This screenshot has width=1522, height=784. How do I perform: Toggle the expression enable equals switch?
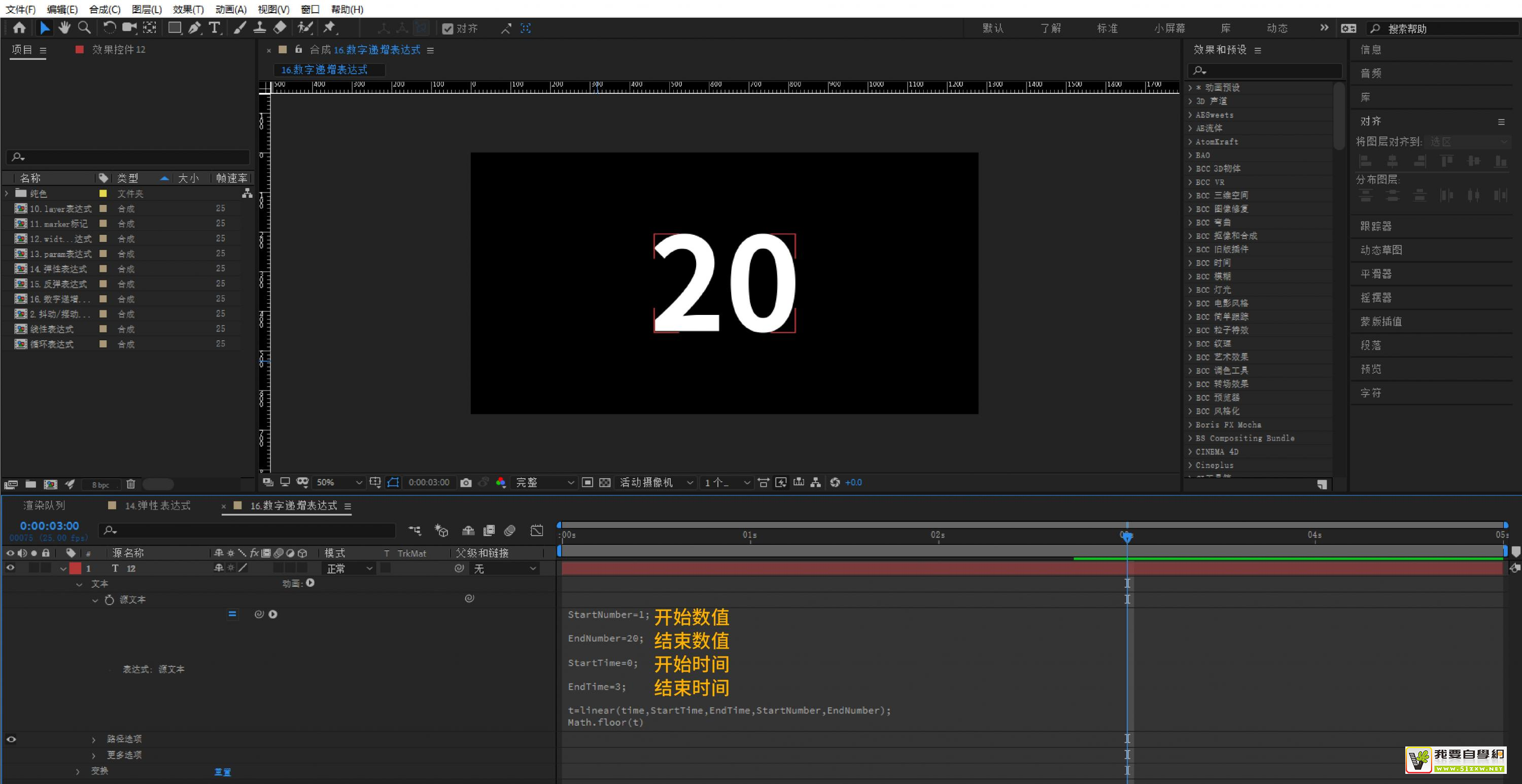tap(232, 615)
